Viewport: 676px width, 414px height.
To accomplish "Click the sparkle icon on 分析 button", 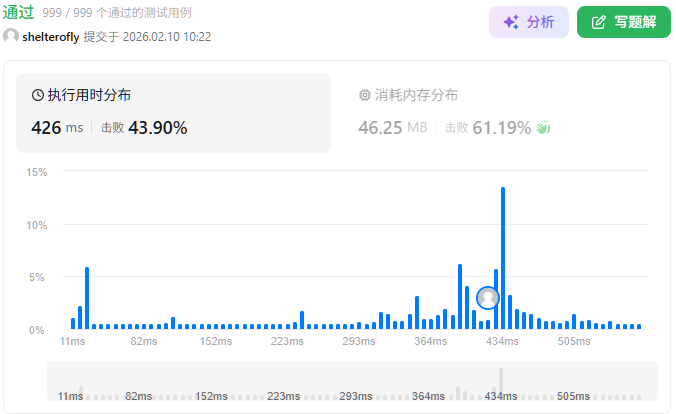I will (x=510, y=22).
